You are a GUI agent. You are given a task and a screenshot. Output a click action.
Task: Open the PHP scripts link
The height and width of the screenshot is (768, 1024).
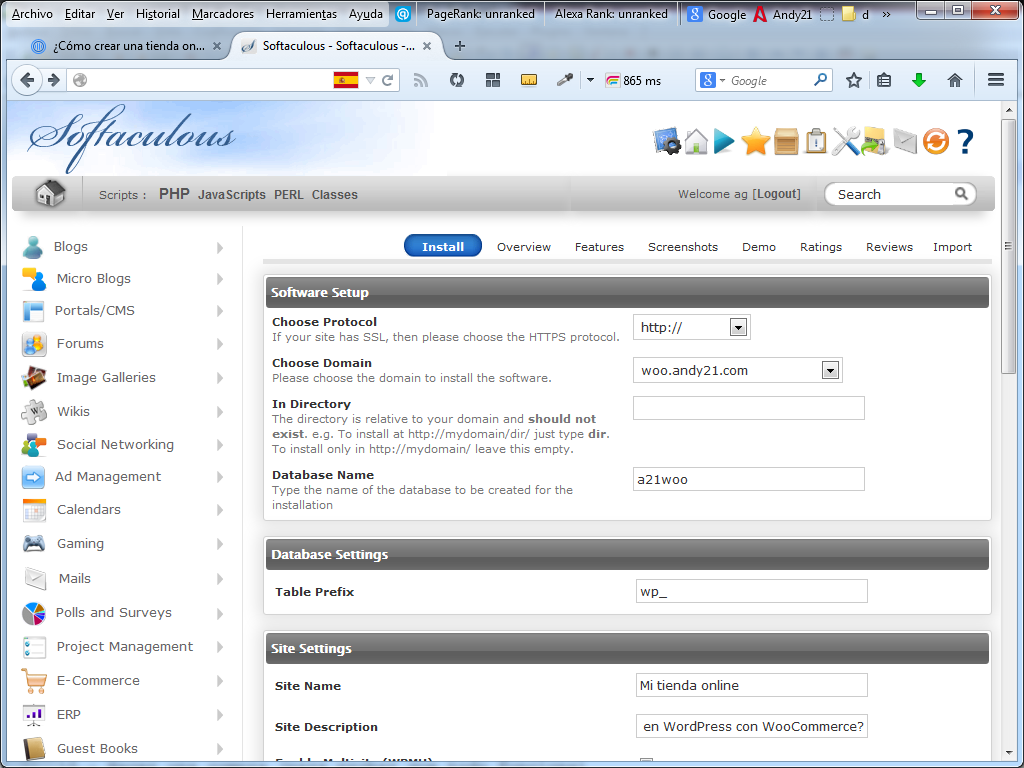174,194
